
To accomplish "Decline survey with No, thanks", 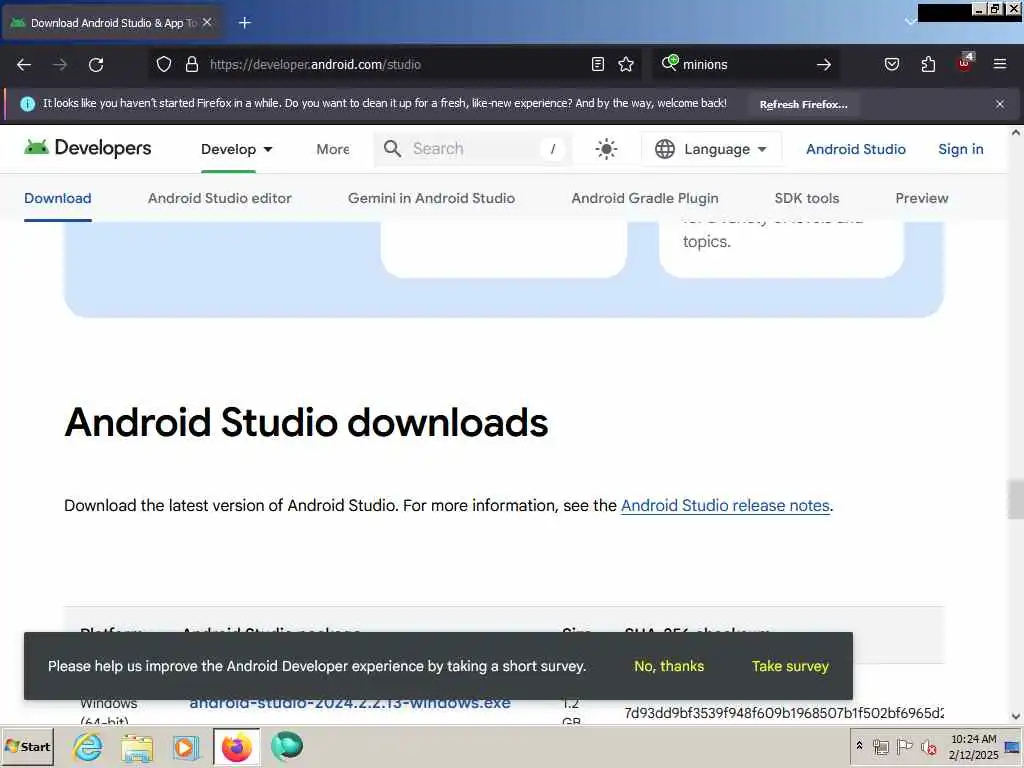I will [x=669, y=666].
